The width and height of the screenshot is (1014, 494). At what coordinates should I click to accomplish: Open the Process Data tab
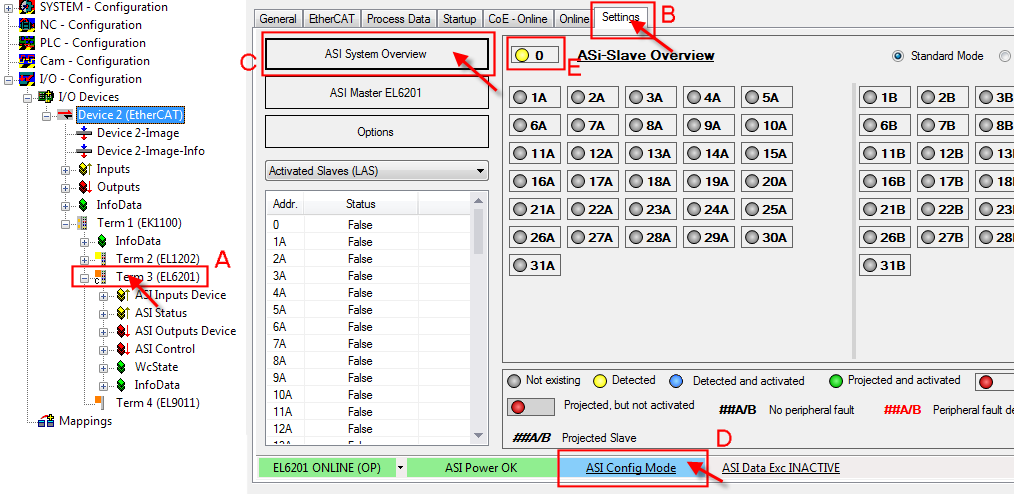(x=399, y=19)
